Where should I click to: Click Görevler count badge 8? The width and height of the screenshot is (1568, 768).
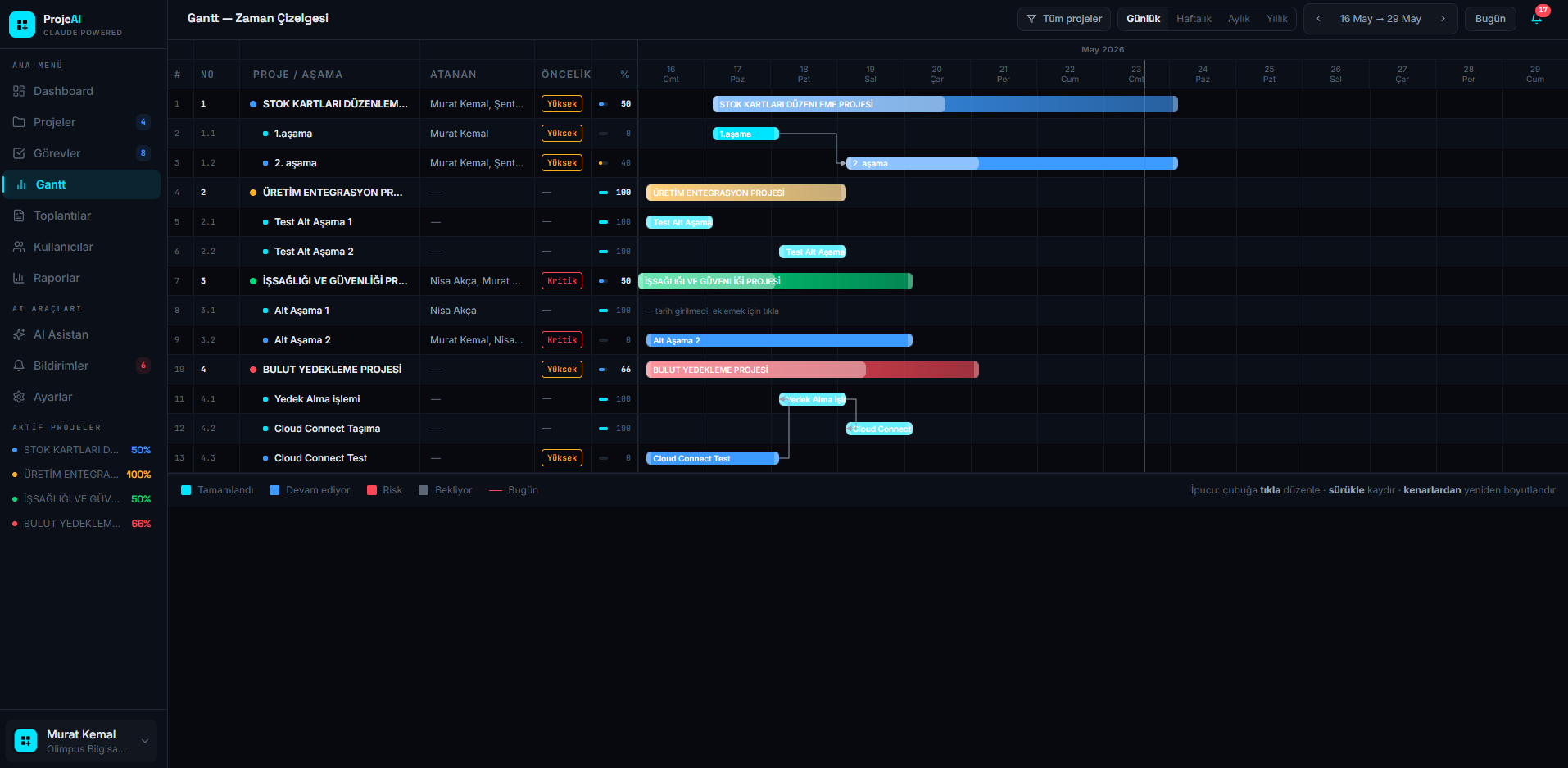(143, 153)
